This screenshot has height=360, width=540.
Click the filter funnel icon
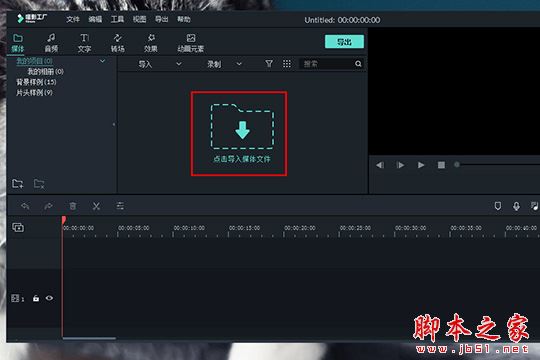[x=269, y=64]
